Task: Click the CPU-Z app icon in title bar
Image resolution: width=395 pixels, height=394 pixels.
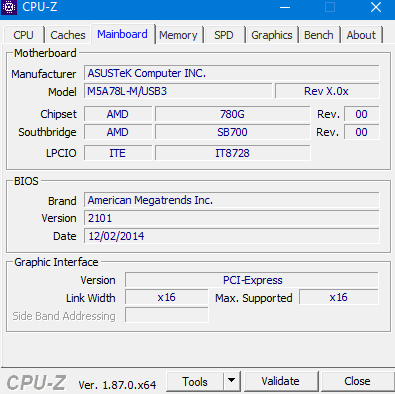Action: [x=9, y=7]
